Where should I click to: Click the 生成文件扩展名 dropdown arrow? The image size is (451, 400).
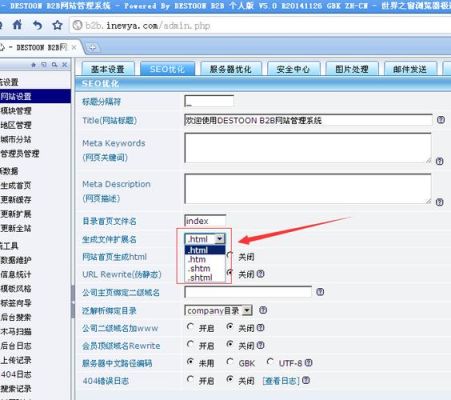pyautogui.click(x=220, y=239)
